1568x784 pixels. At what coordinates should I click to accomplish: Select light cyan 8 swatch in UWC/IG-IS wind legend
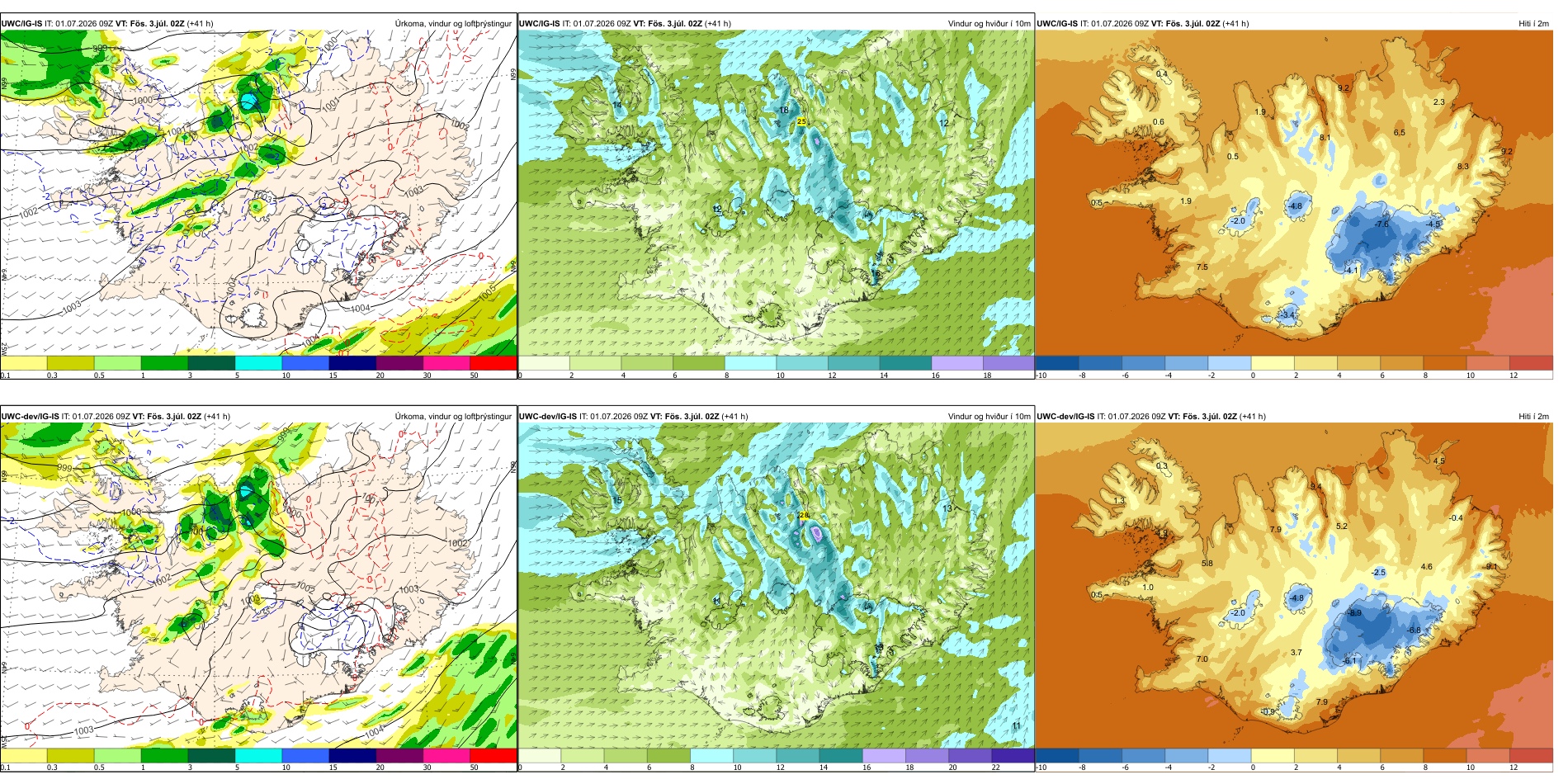coord(750,362)
